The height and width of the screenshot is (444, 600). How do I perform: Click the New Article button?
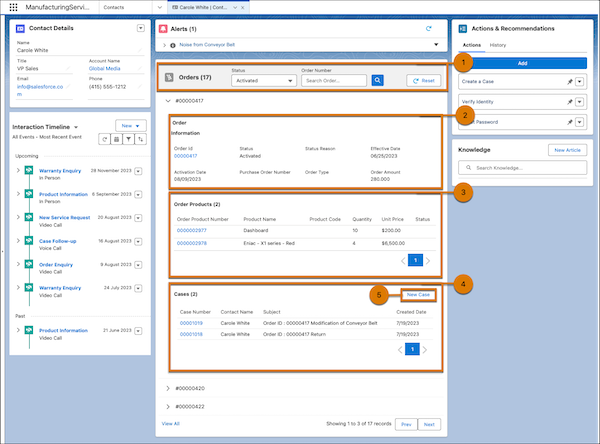click(567, 150)
